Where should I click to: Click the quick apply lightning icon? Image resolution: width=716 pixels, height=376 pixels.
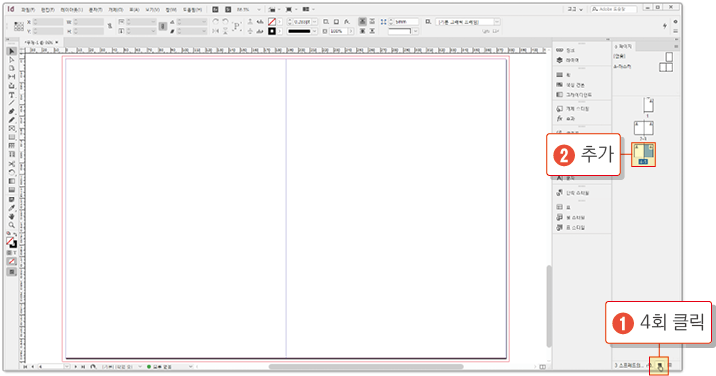664,26
